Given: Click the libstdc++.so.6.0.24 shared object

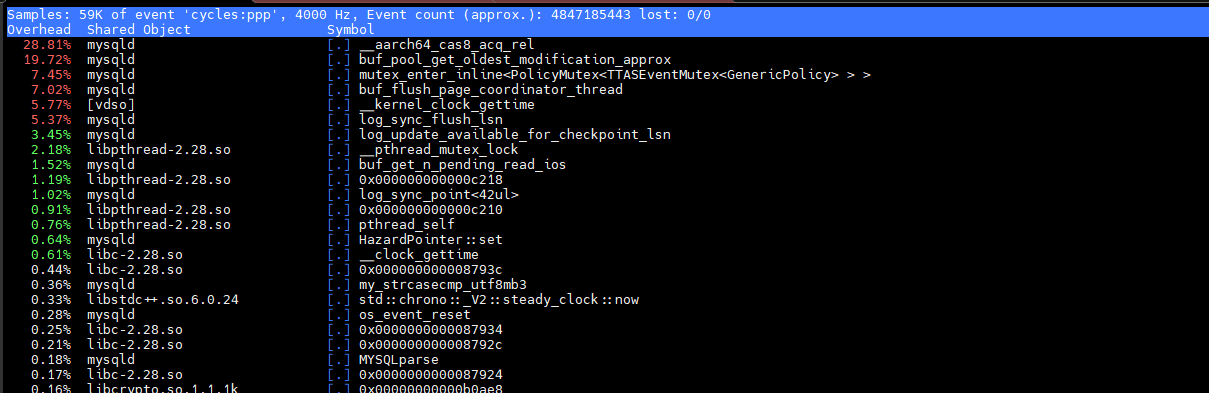Looking at the screenshot, I should 162,300.
